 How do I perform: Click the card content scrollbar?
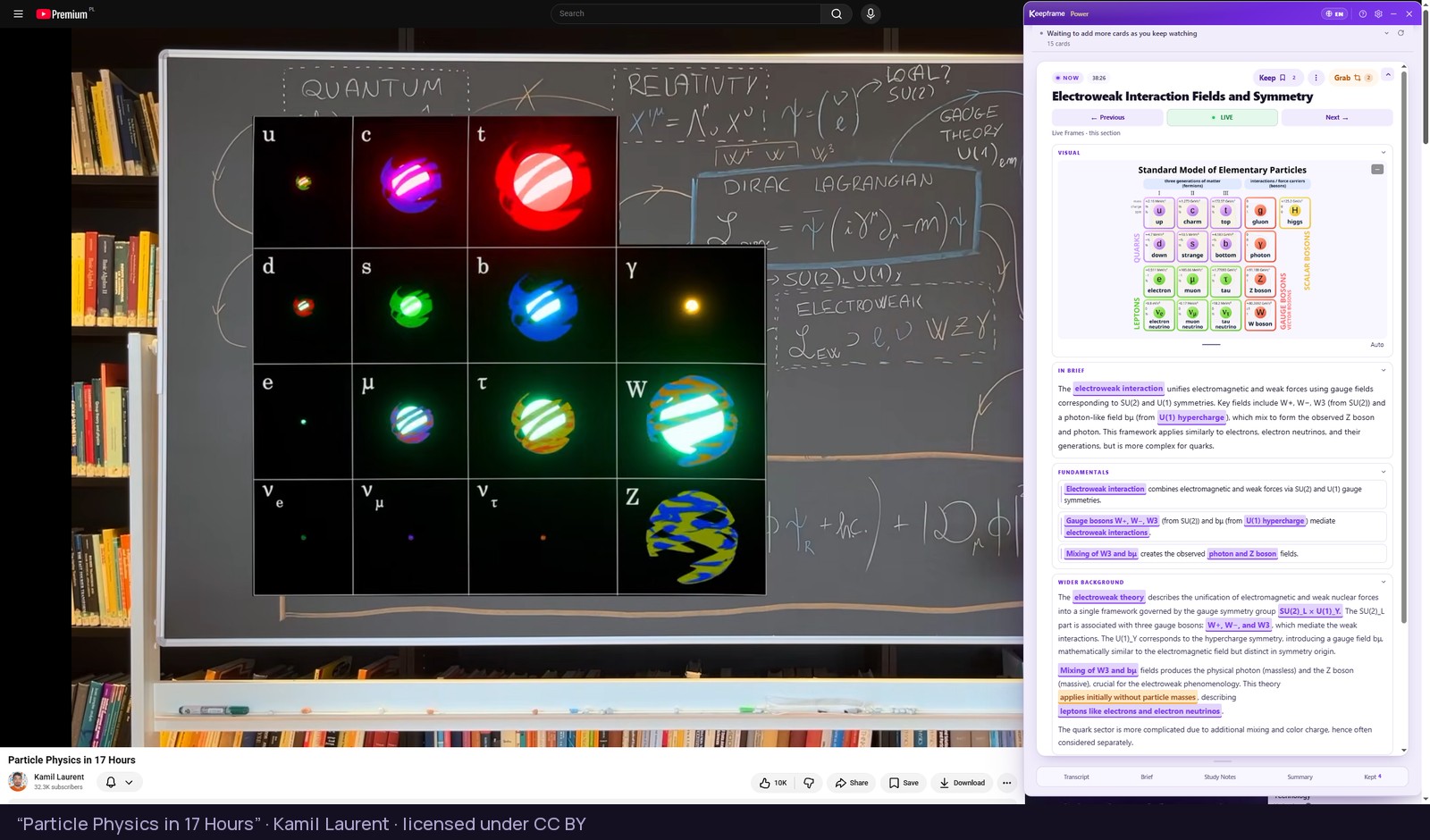1404,348
